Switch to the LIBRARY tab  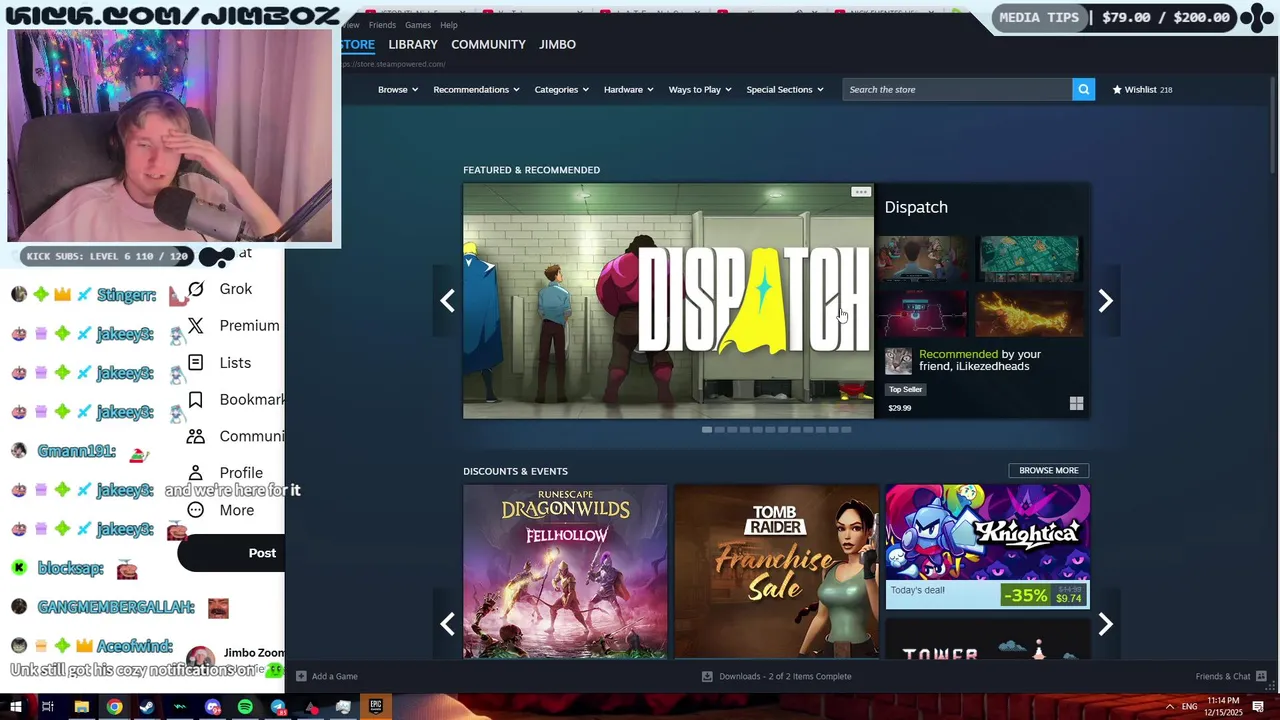[413, 45]
